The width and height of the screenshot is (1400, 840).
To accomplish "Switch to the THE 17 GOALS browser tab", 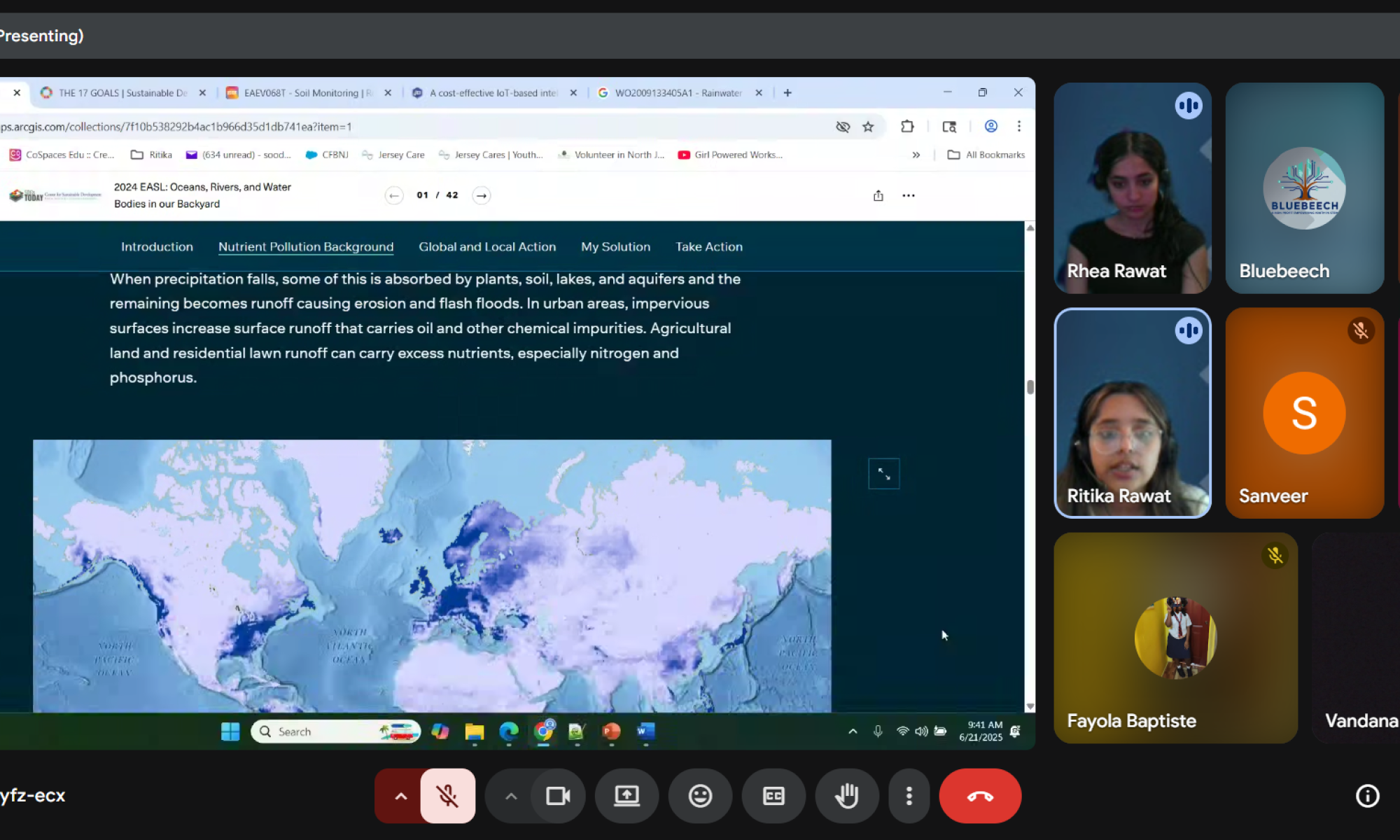I will (123, 92).
